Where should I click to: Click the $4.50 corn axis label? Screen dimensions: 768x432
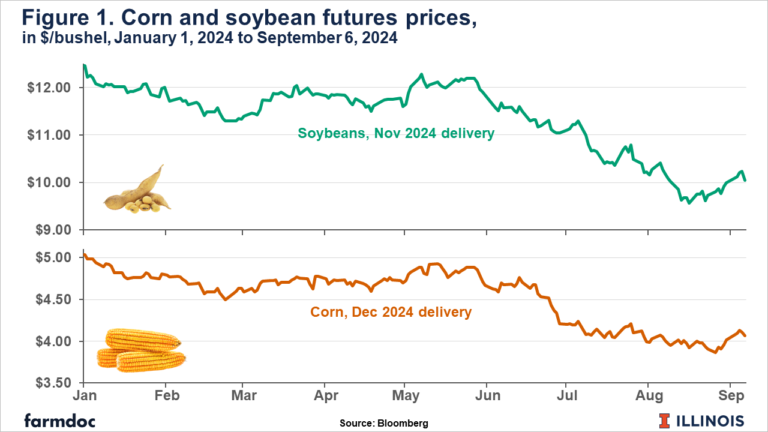(x=53, y=300)
